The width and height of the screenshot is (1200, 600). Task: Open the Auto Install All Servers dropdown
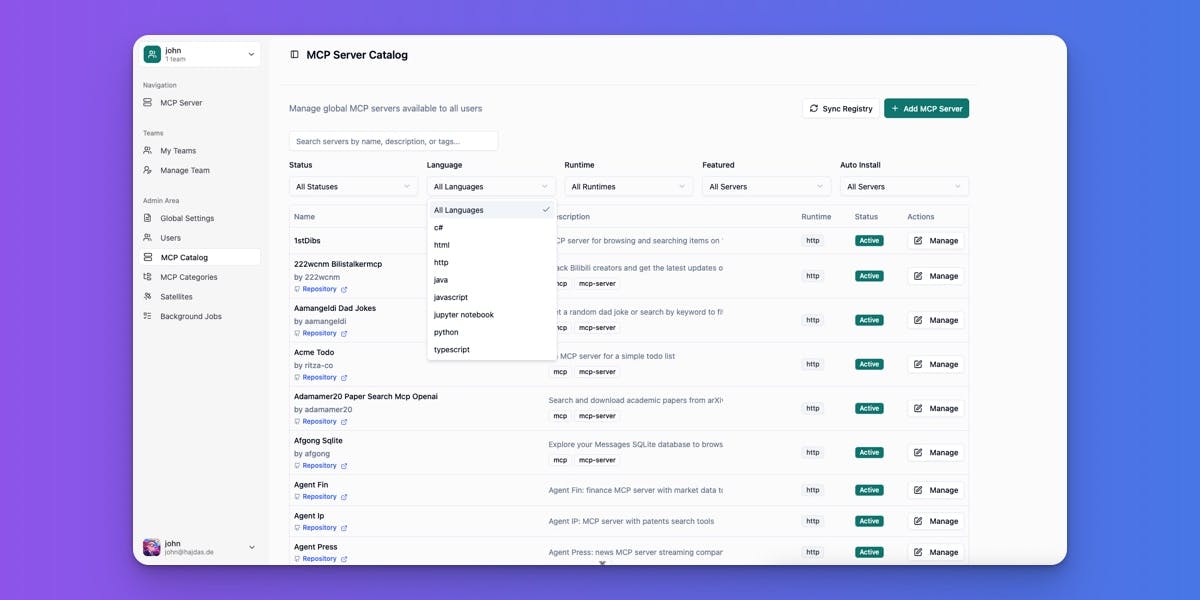(x=904, y=186)
